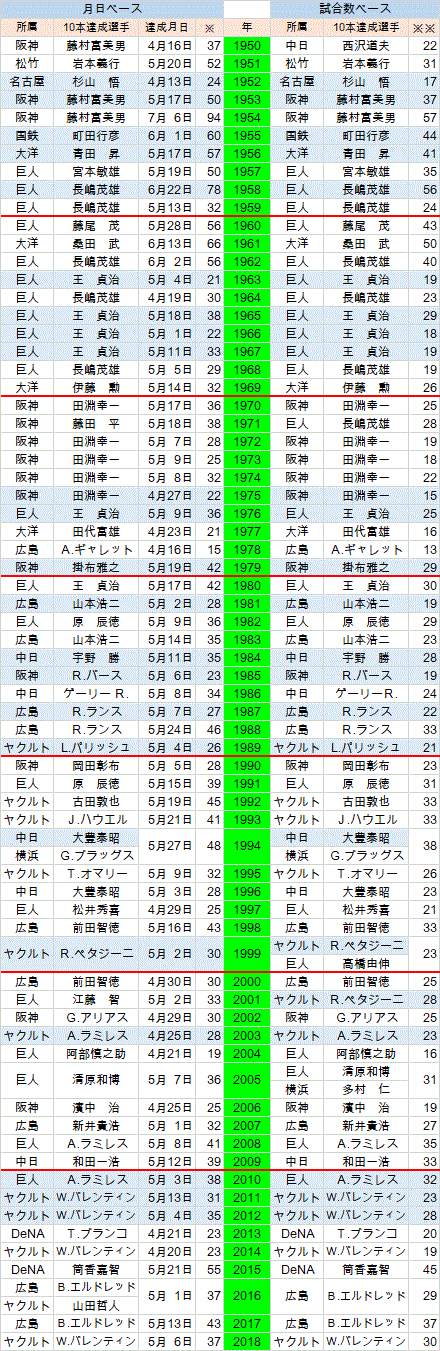Click the green 1969 year cell
Screen dimensions: 440x1351
[247, 388]
